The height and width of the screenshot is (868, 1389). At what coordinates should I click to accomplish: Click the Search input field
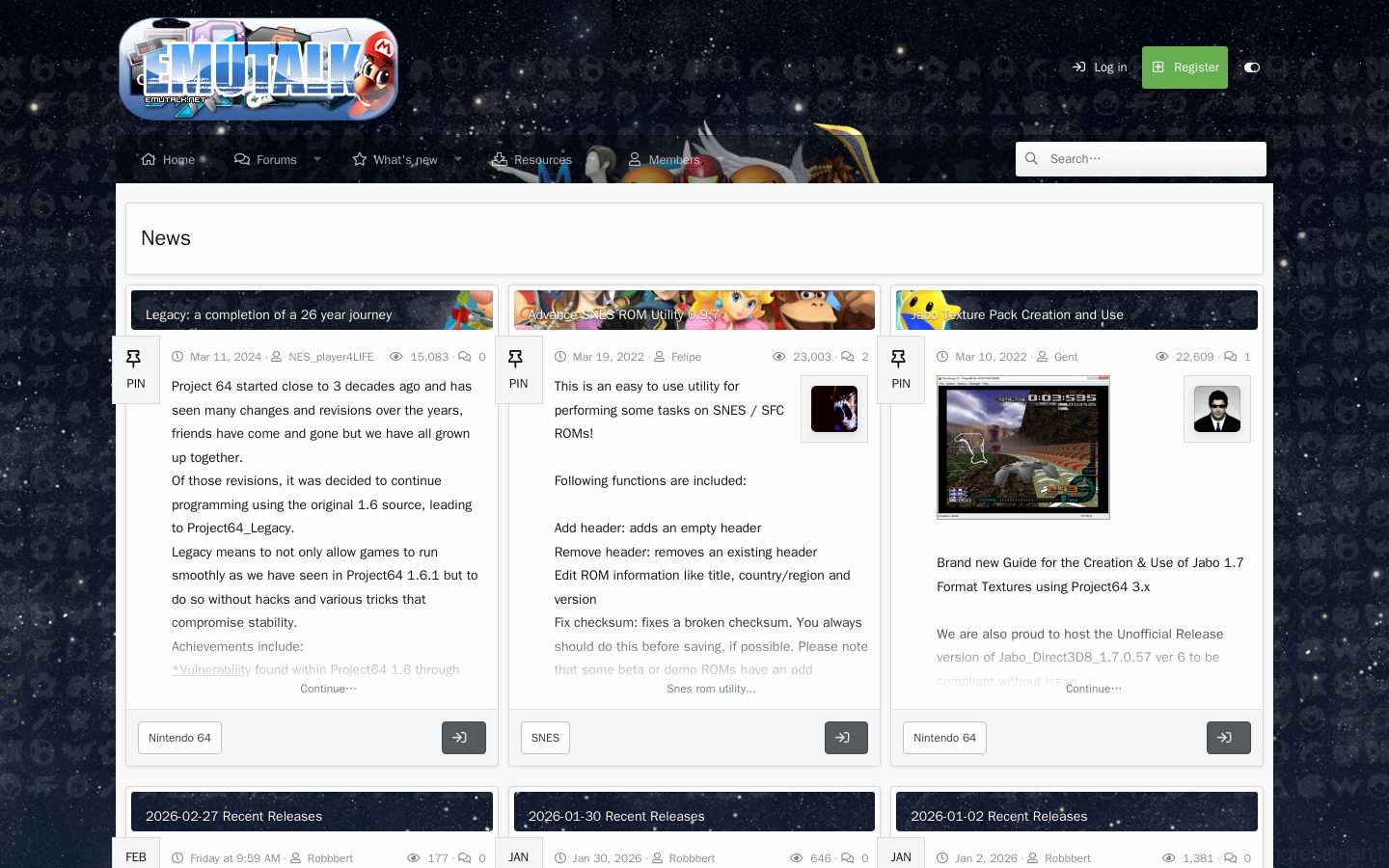[x=1141, y=159]
